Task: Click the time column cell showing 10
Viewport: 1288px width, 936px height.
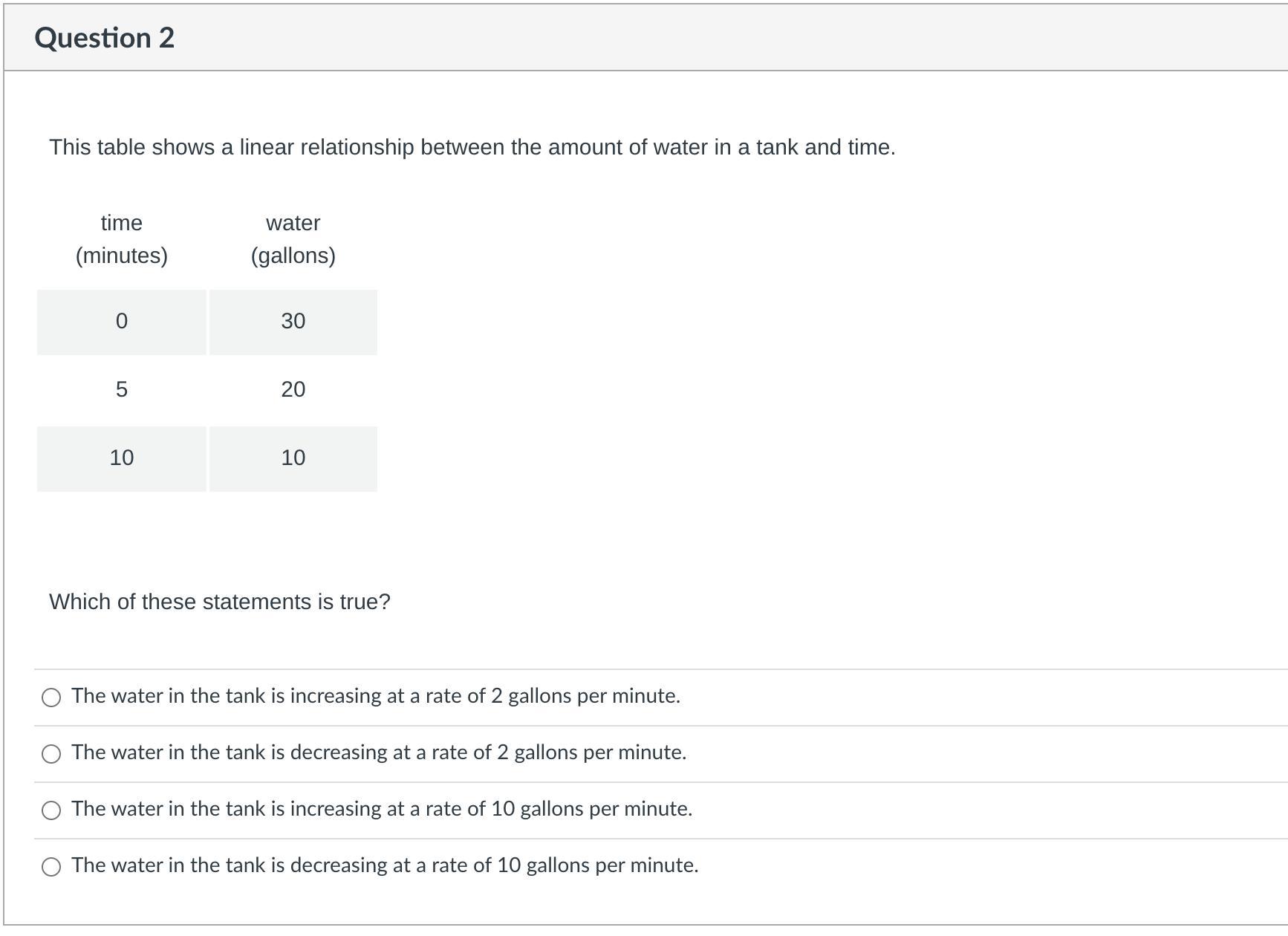Action: [x=122, y=458]
